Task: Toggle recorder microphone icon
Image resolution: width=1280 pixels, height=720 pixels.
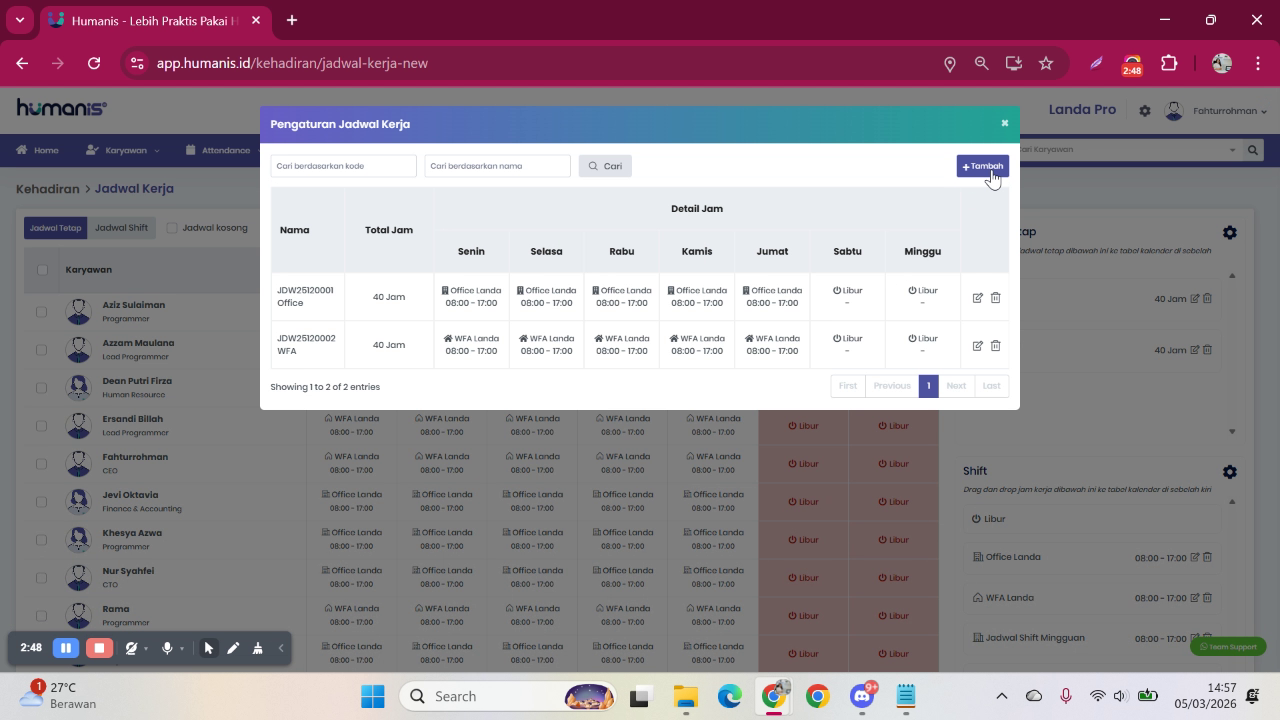Action: pyautogui.click(x=167, y=648)
